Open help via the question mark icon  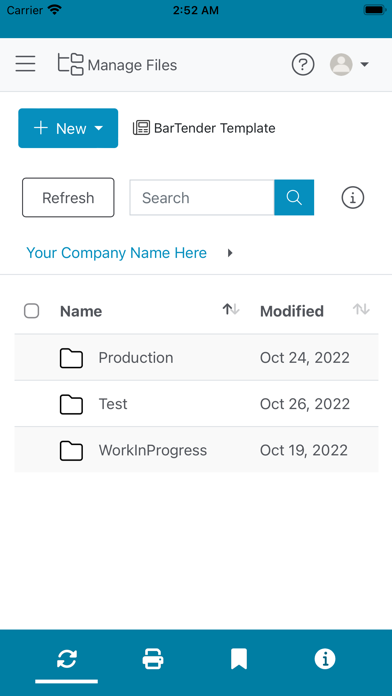(x=303, y=65)
